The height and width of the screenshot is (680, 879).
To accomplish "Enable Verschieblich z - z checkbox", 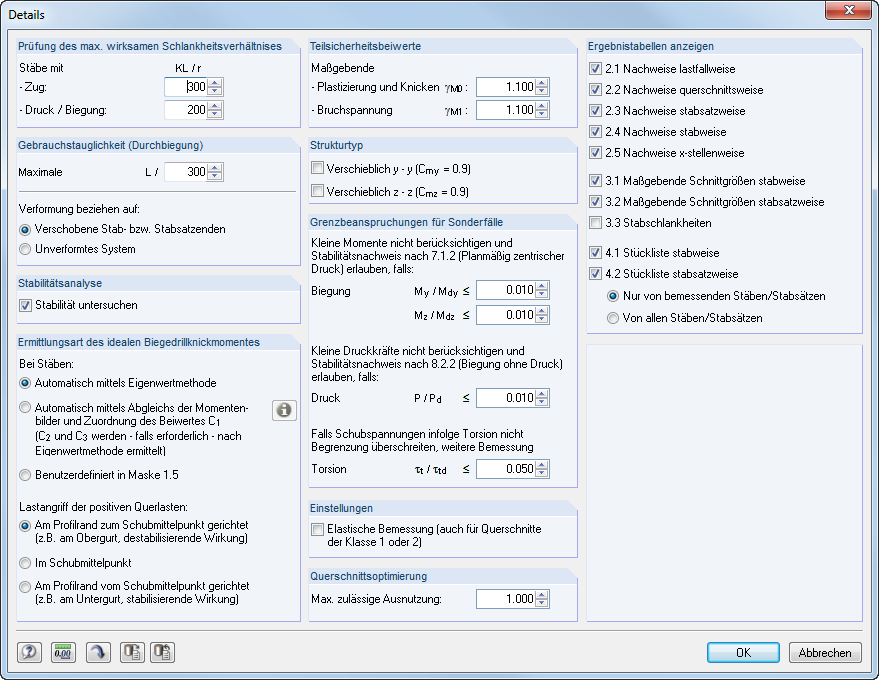I will point(317,191).
